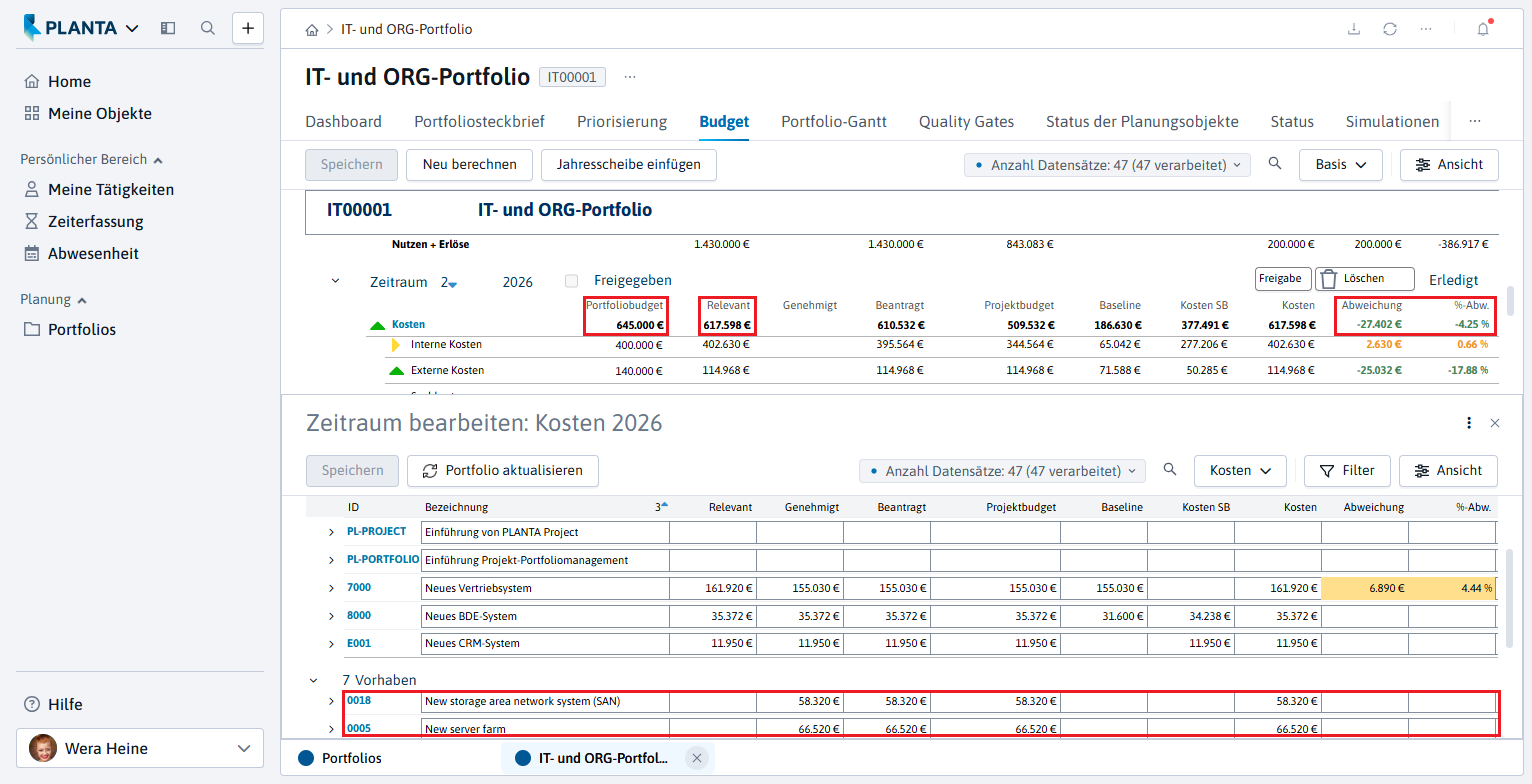Open the Basis dropdown
This screenshot has height=784, width=1532.
pos(1341,165)
